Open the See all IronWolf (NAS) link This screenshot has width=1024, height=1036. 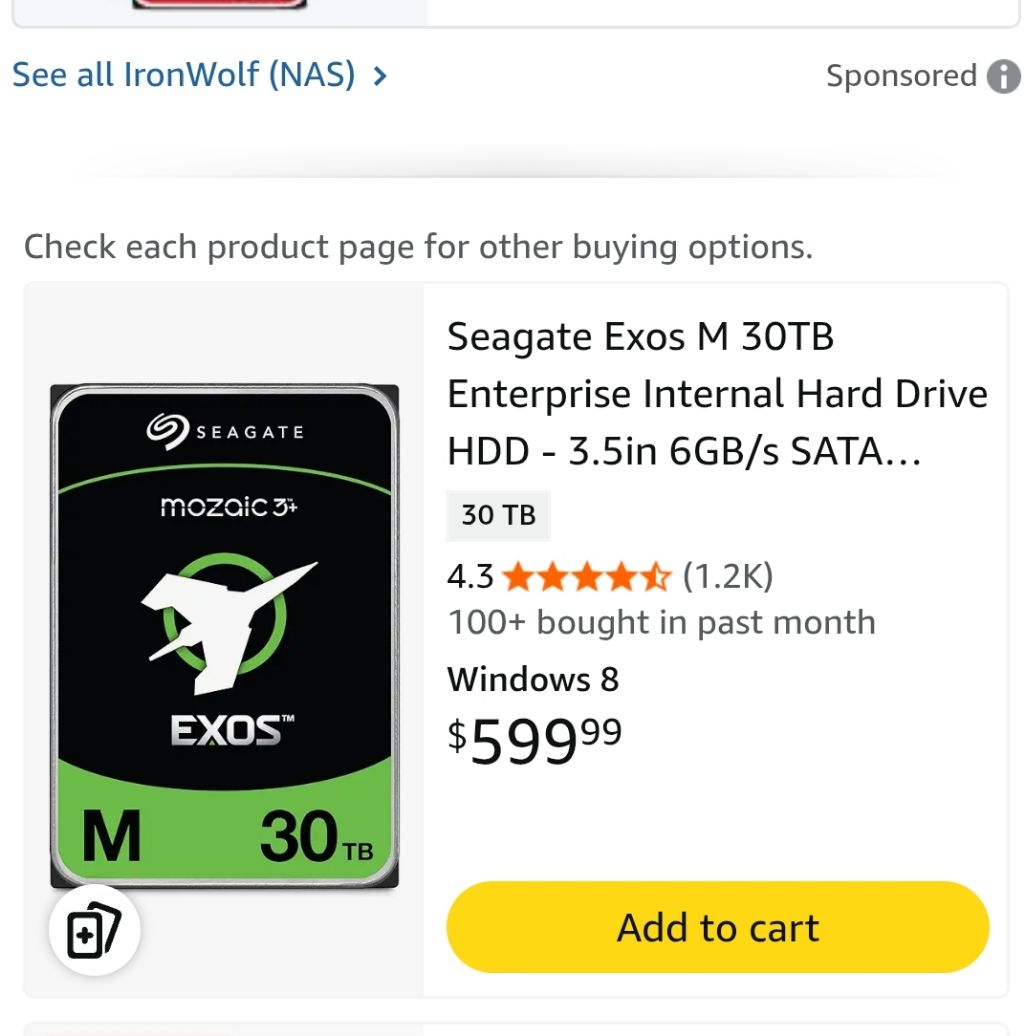(x=184, y=75)
